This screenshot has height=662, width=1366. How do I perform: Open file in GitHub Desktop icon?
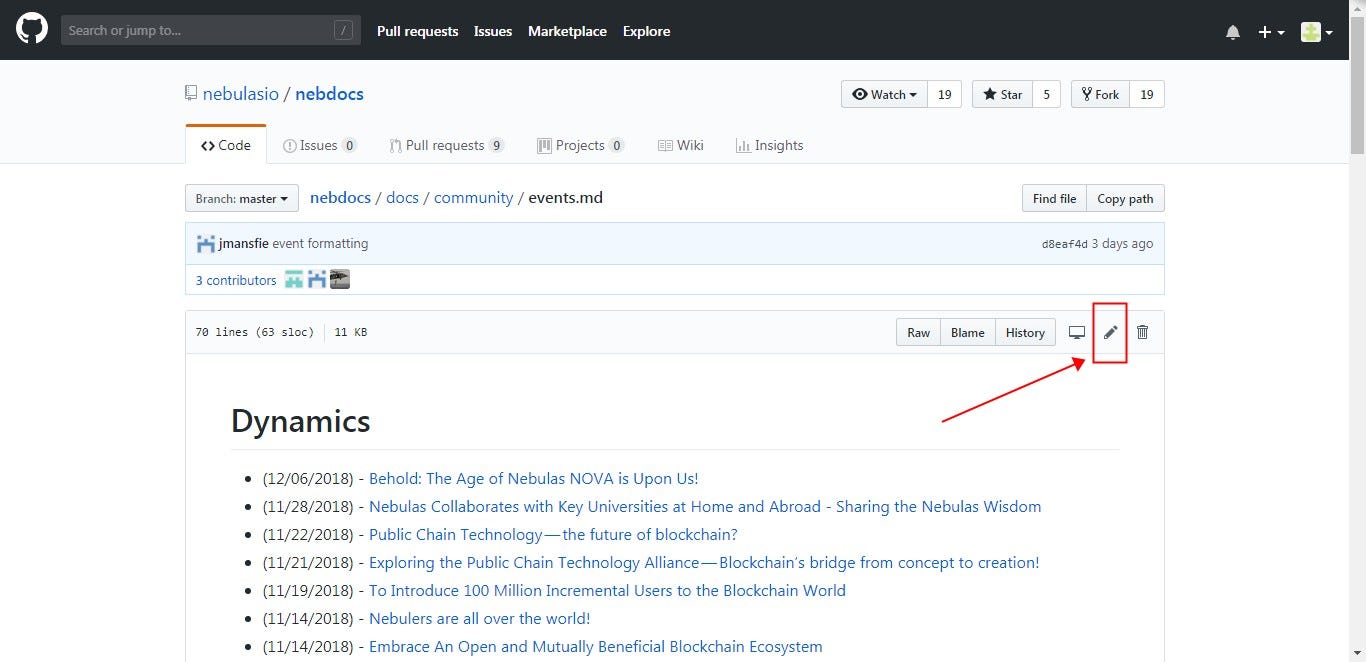click(1077, 332)
